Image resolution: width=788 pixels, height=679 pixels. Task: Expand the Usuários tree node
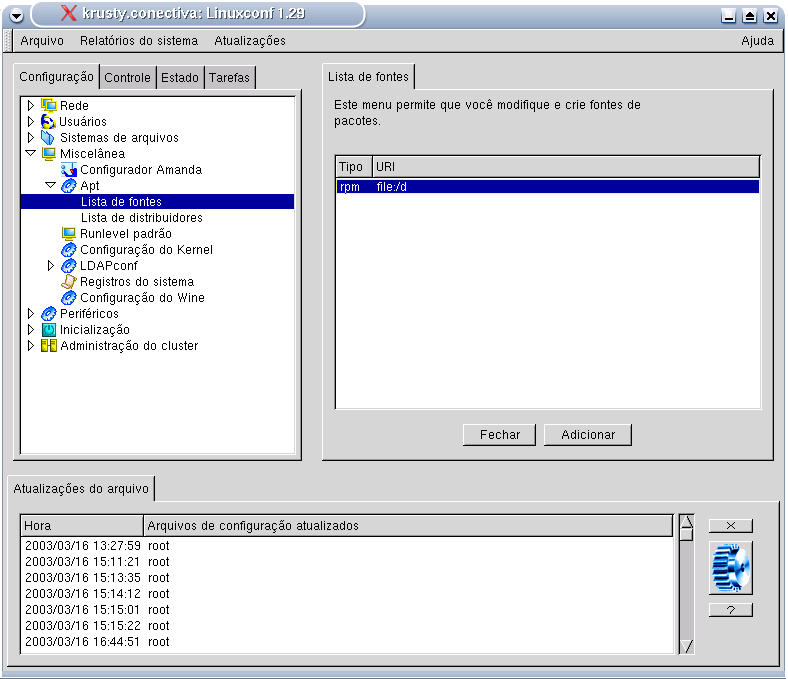[31, 121]
